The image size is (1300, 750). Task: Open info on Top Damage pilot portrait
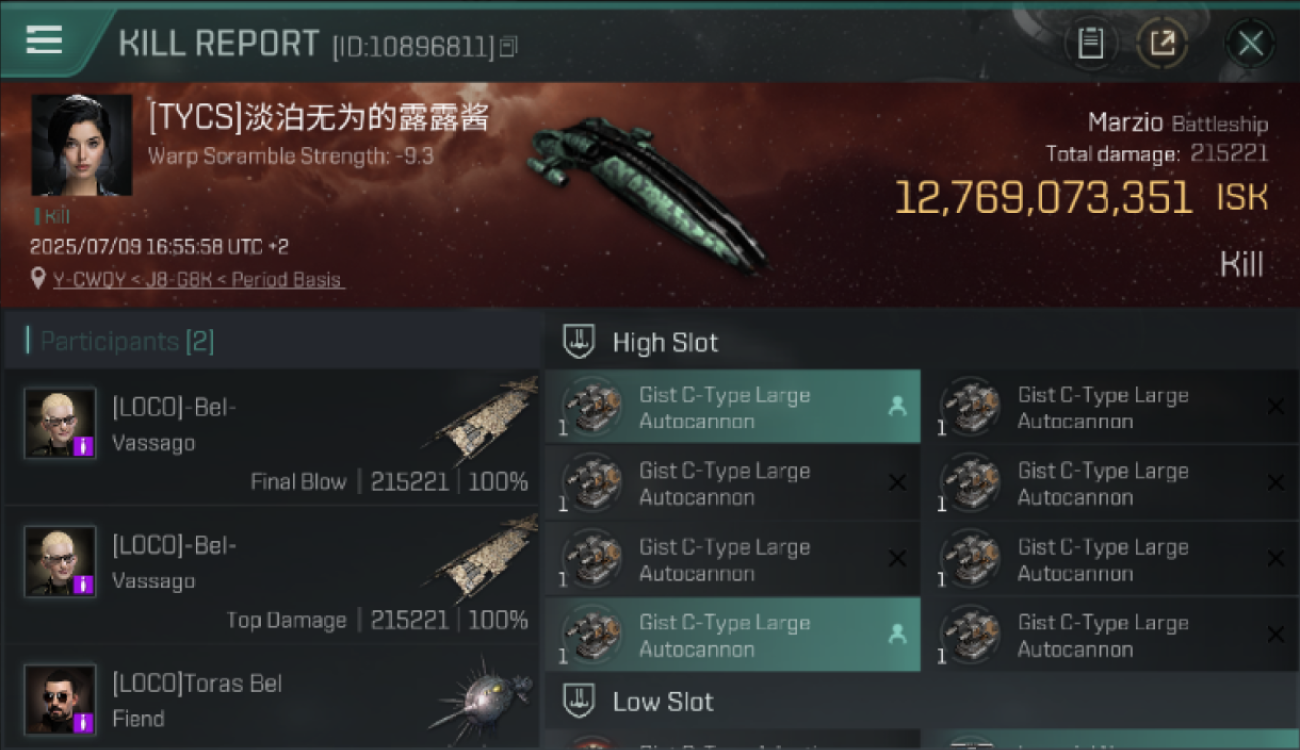click(x=60, y=561)
